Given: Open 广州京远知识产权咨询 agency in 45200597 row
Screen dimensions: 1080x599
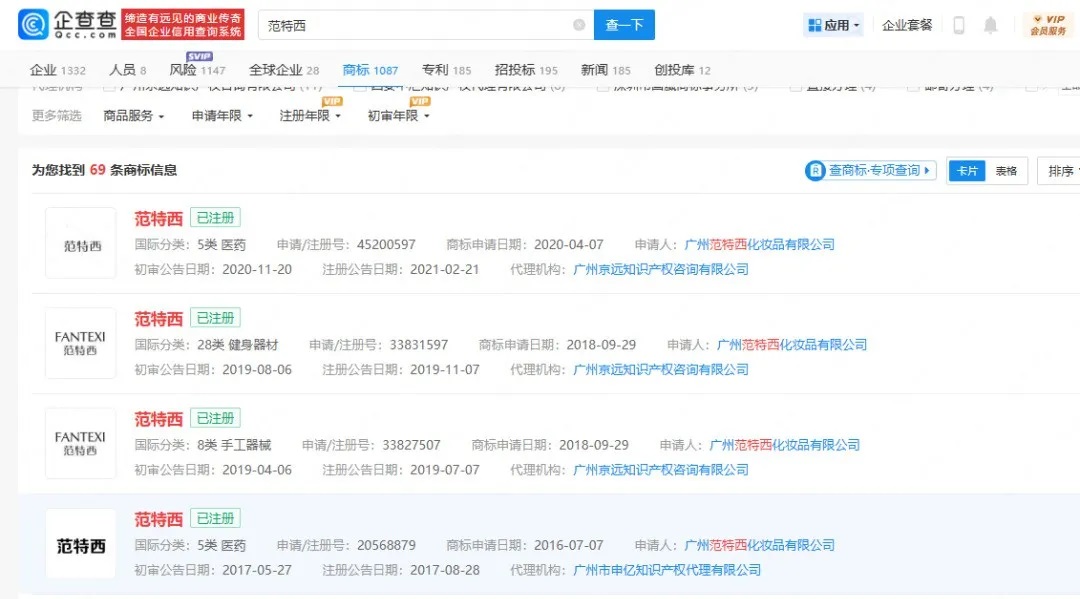Looking at the screenshot, I should click(661, 269).
